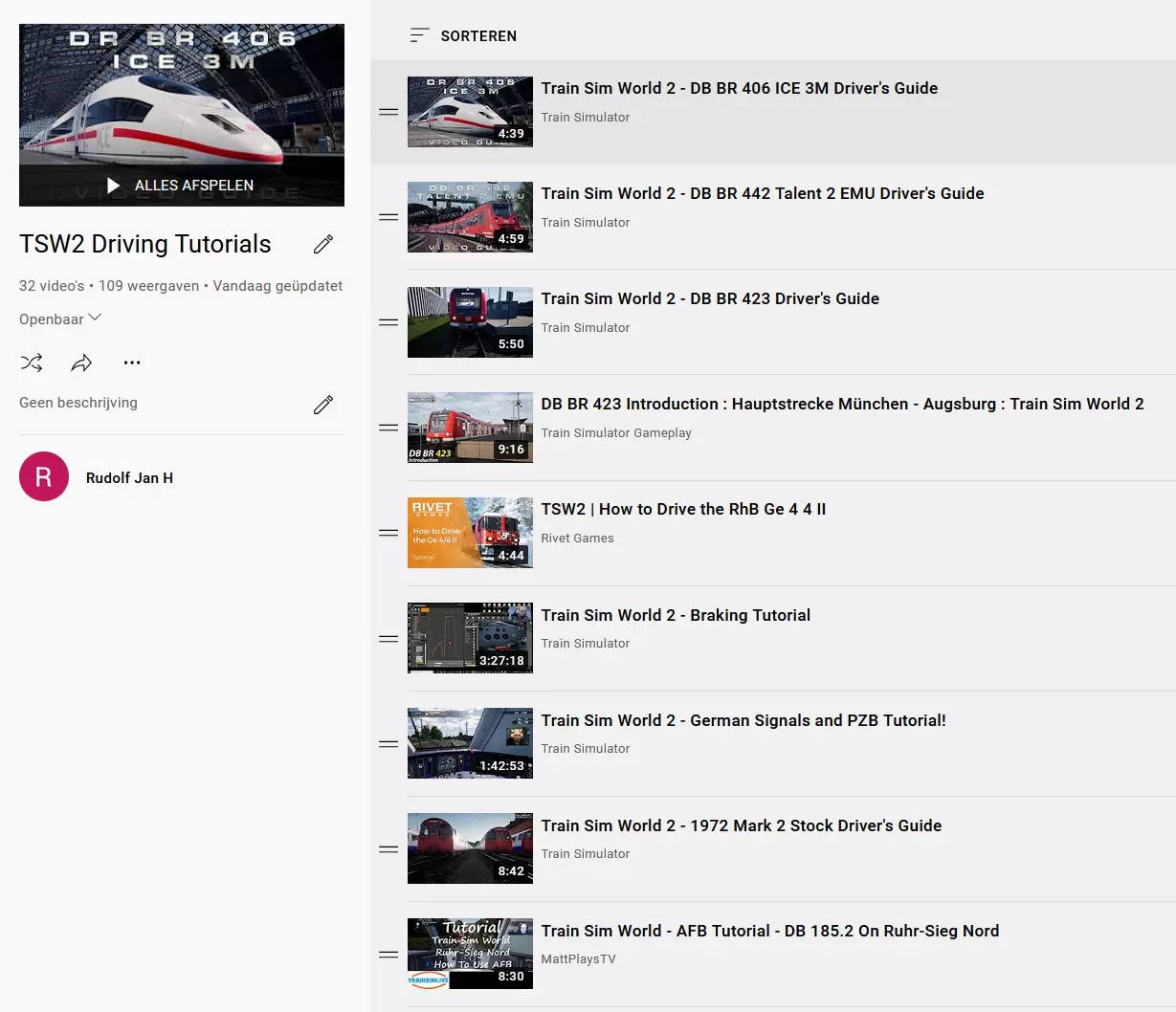Click drag handle of RhB Ge 4 4 II row

pos(388,533)
